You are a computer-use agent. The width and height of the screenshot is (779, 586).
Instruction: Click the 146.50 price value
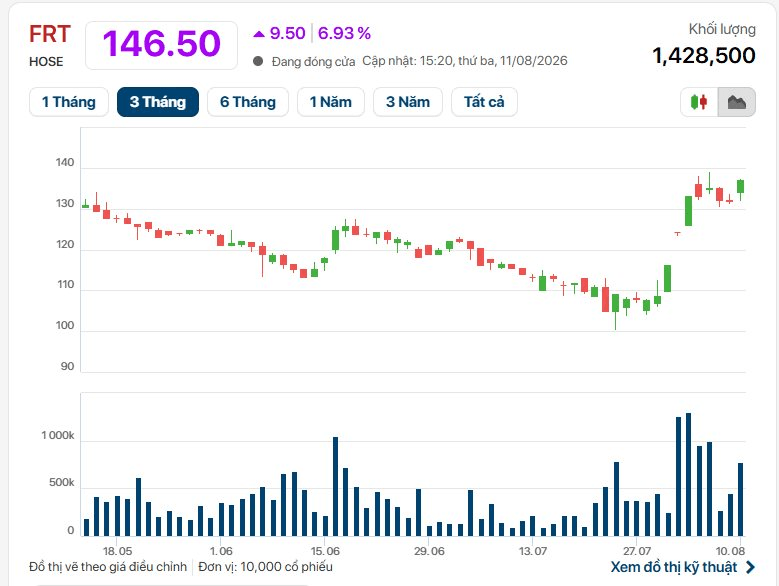(161, 44)
